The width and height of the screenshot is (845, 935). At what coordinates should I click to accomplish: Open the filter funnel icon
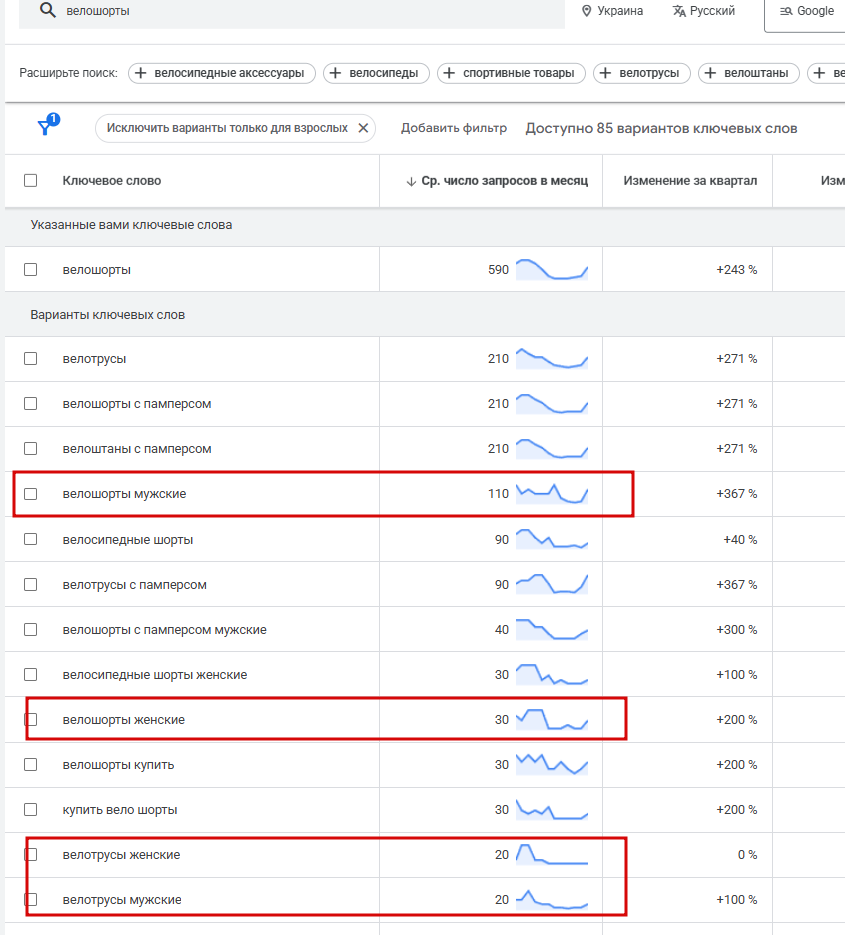pyautogui.click(x=46, y=127)
